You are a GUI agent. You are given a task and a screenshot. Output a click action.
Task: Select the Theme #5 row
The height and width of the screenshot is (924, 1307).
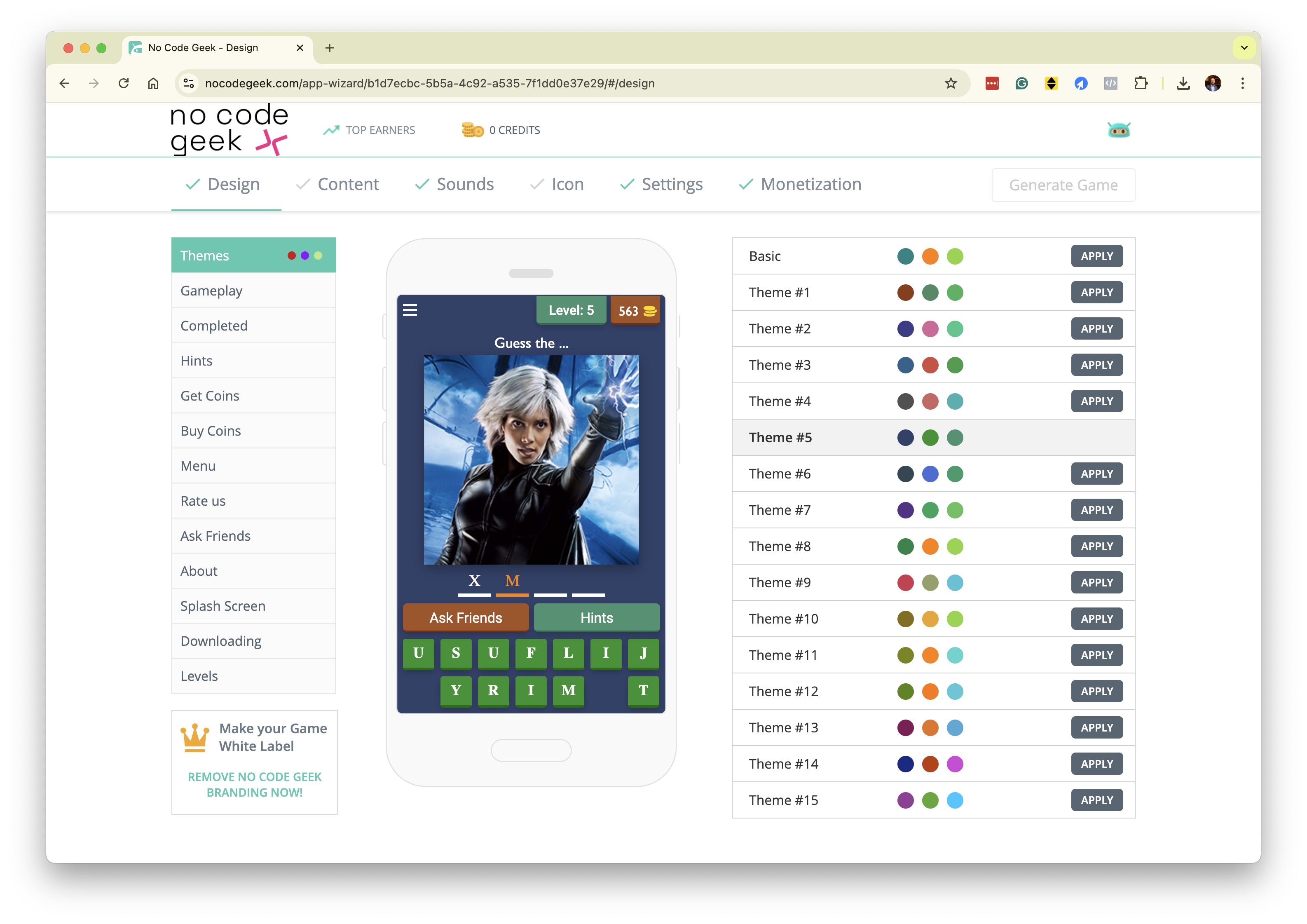click(933, 437)
